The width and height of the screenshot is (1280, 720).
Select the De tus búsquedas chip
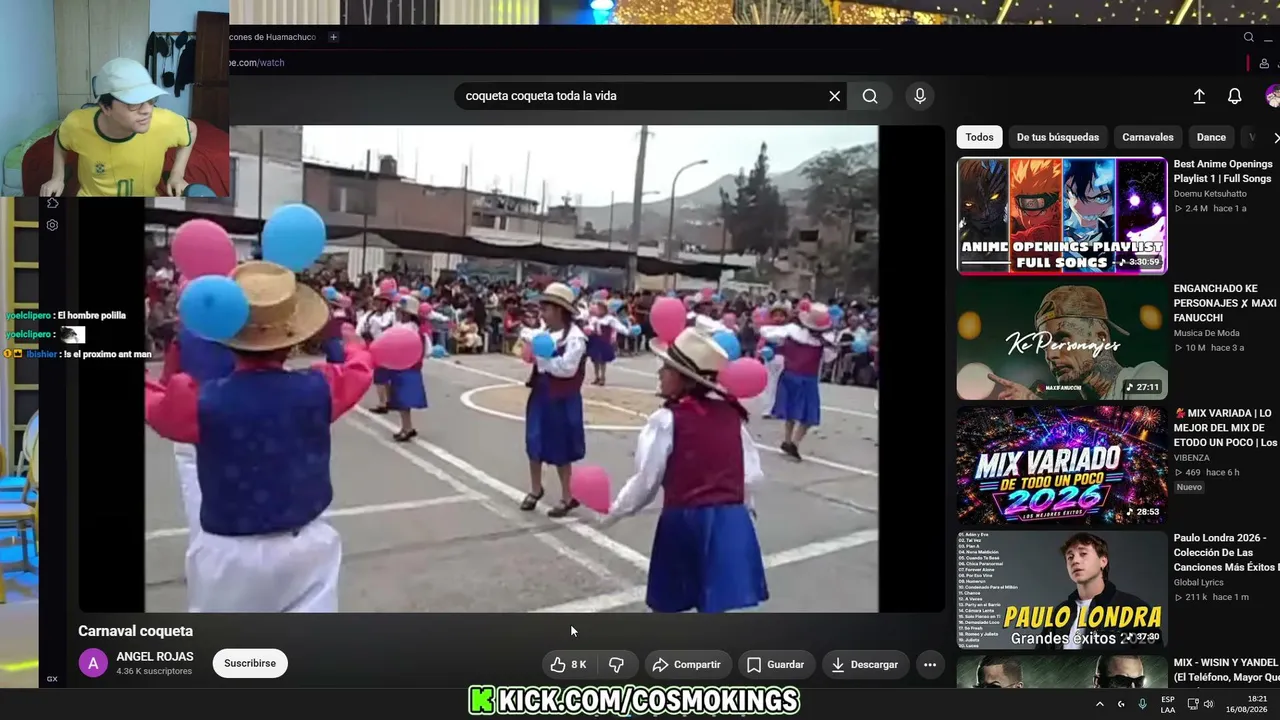[x=1058, y=137]
